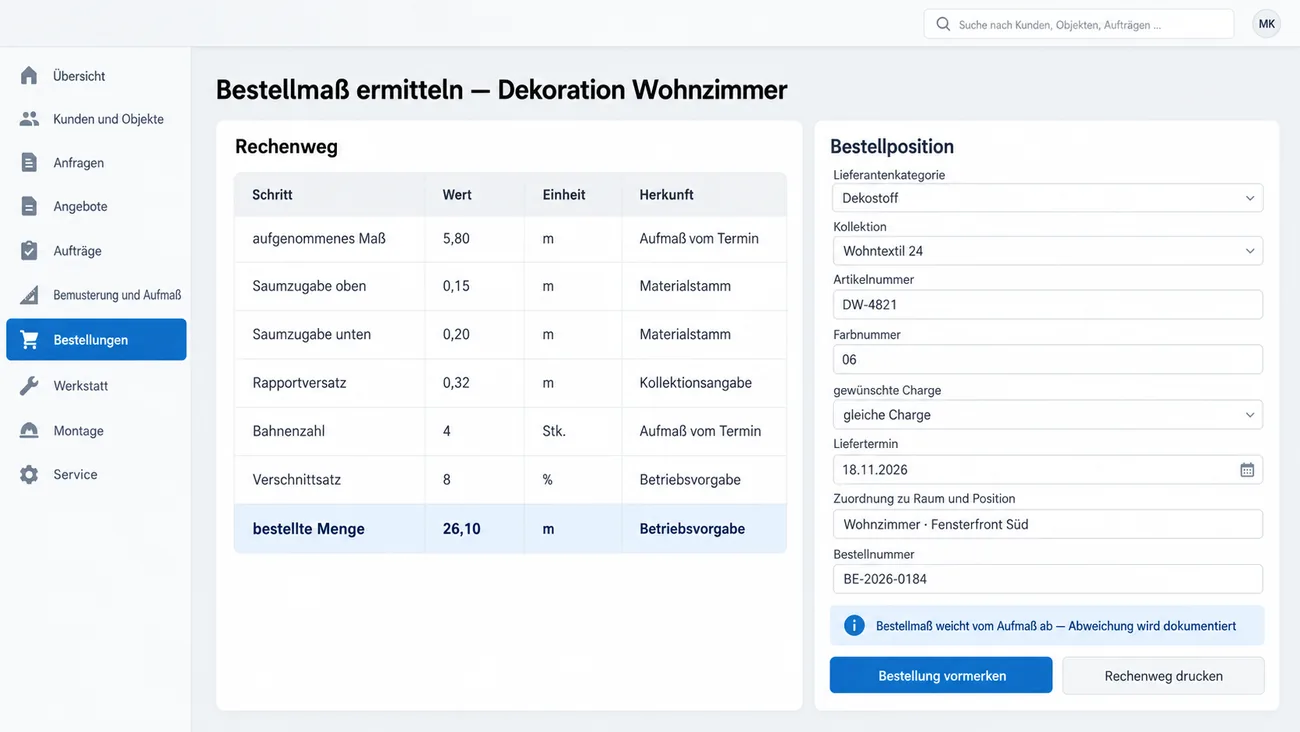Click the % unit cell
Image resolution: width=1300 pixels, height=732 pixels.
(x=548, y=480)
